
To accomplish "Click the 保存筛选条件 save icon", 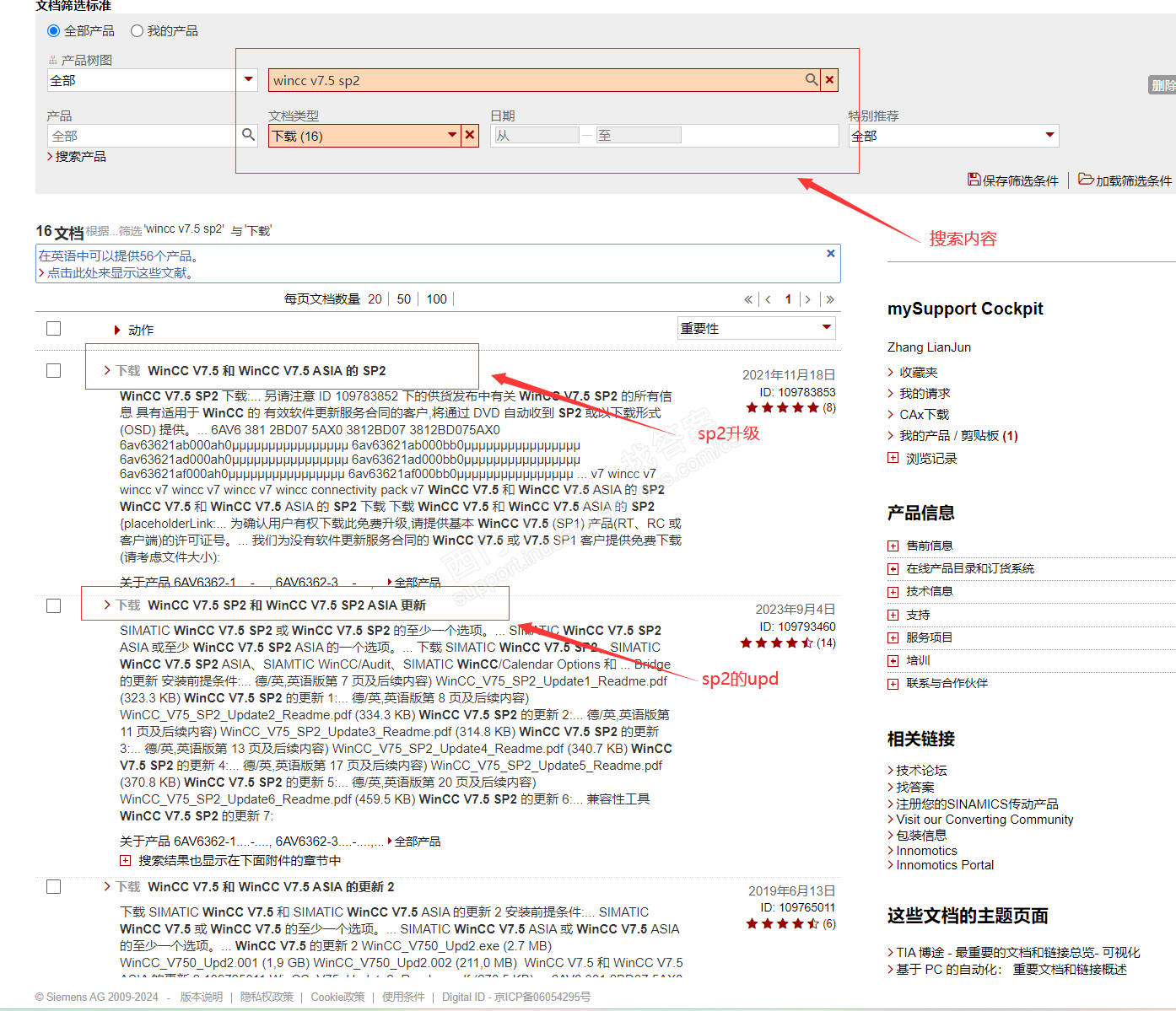I will coord(974,180).
